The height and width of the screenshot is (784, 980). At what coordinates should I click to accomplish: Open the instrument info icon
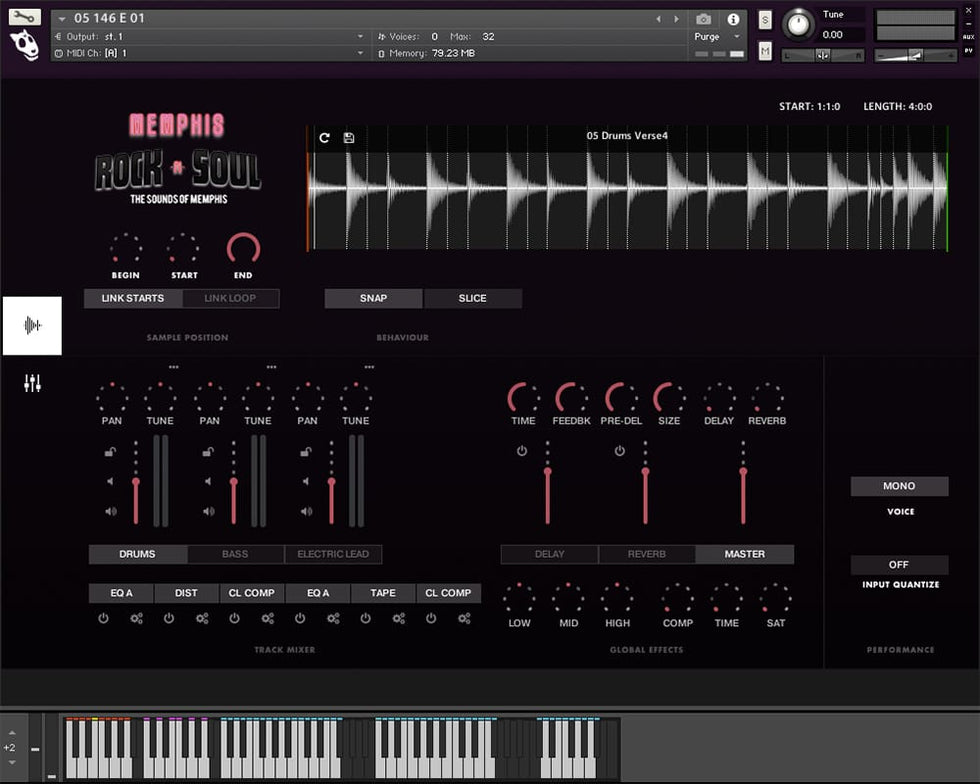(733, 19)
